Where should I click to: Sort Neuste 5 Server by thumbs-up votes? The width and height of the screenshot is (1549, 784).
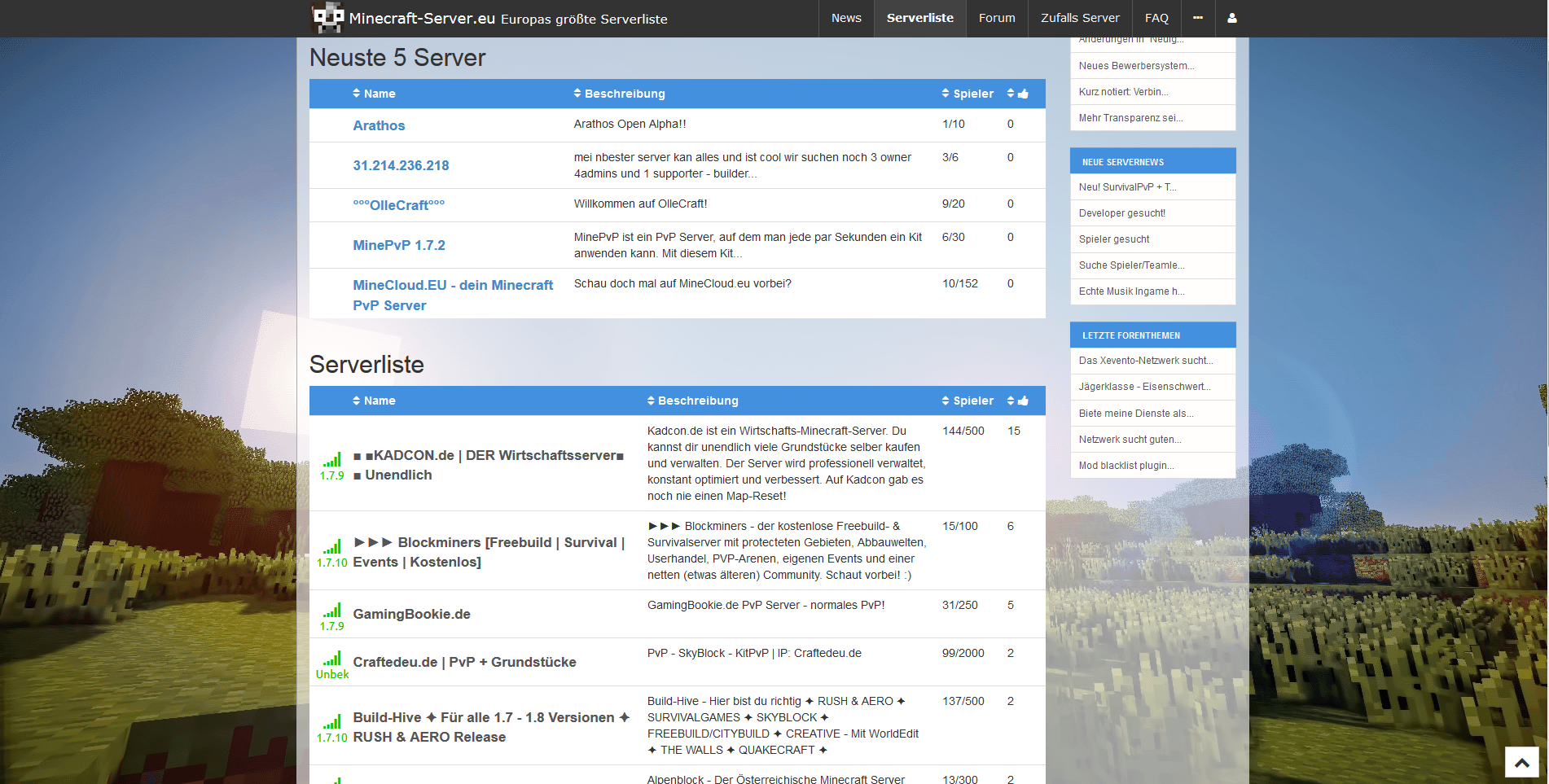point(1018,94)
